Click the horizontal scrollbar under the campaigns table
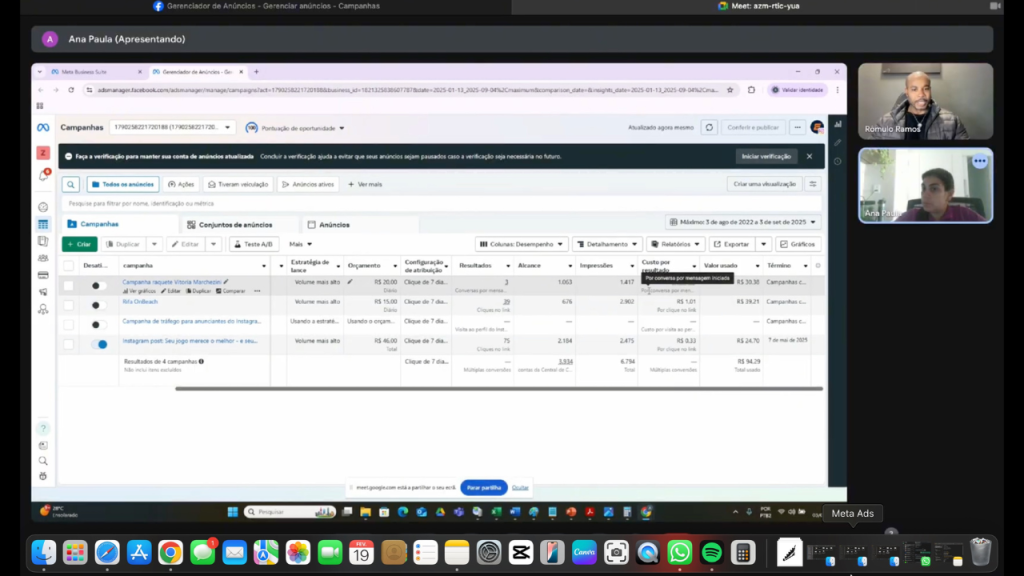This screenshot has width=1024, height=576. tap(498, 388)
